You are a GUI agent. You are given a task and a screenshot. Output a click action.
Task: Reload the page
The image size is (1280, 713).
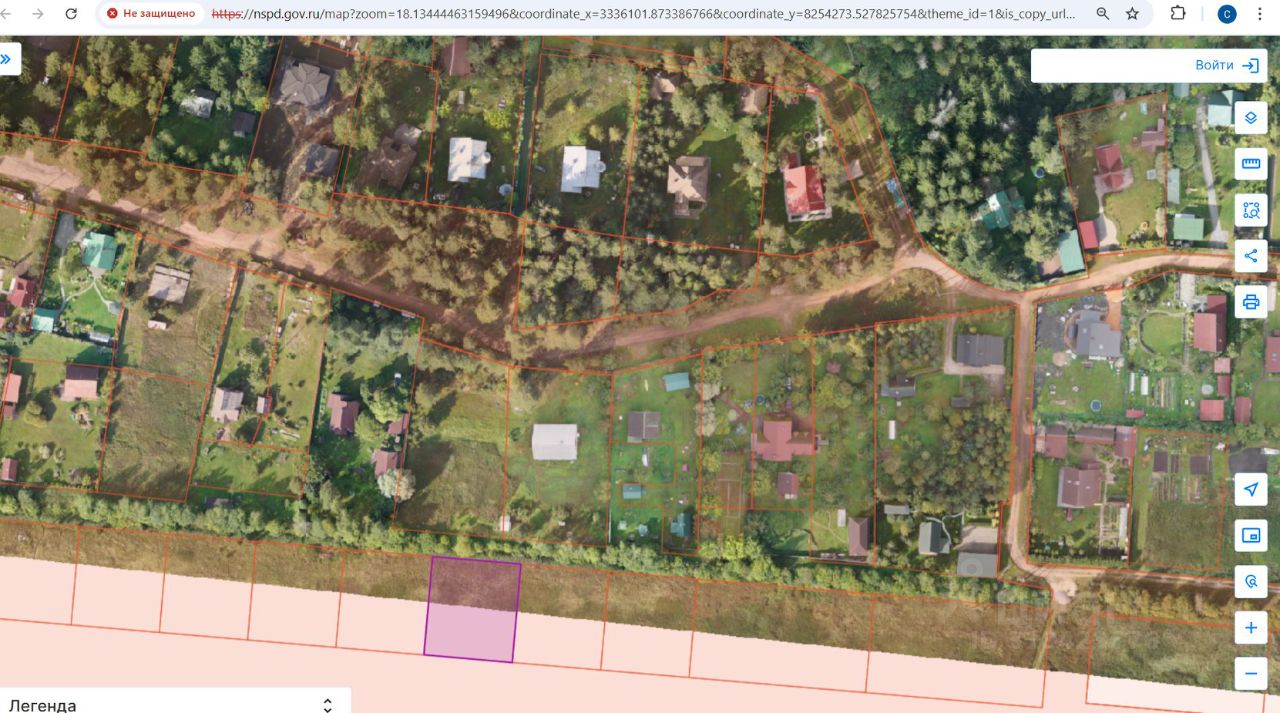tap(71, 14)
